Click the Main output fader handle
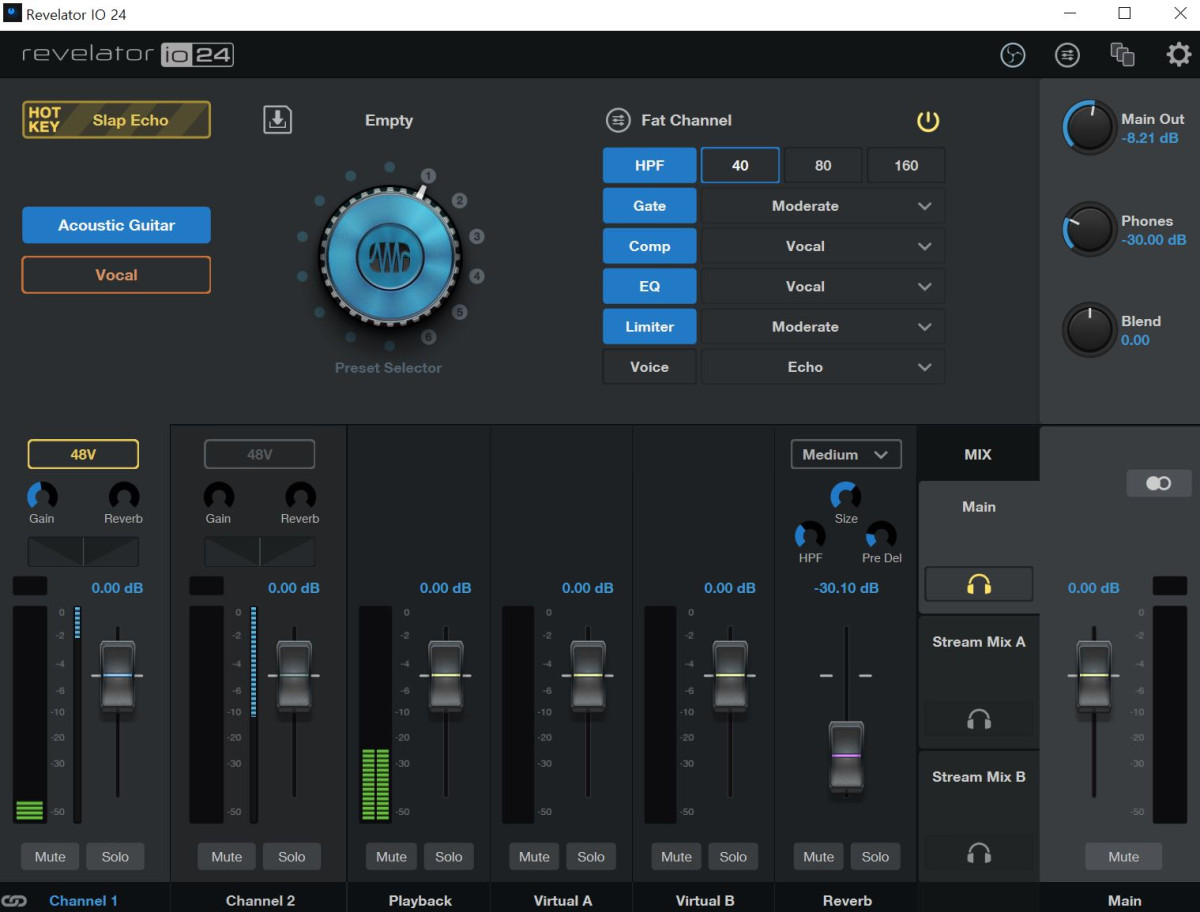The image size is (1200, 912). click(1093, 676)
